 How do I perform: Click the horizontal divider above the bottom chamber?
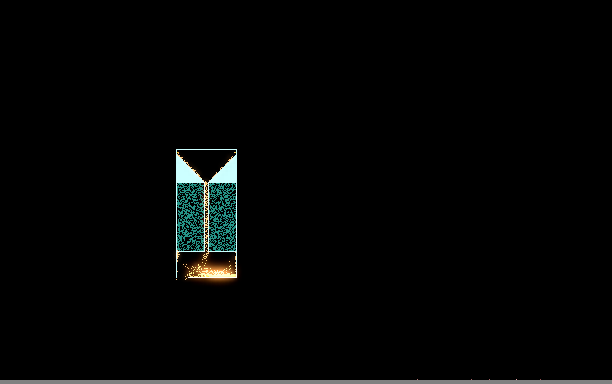(x=206, y=252)
